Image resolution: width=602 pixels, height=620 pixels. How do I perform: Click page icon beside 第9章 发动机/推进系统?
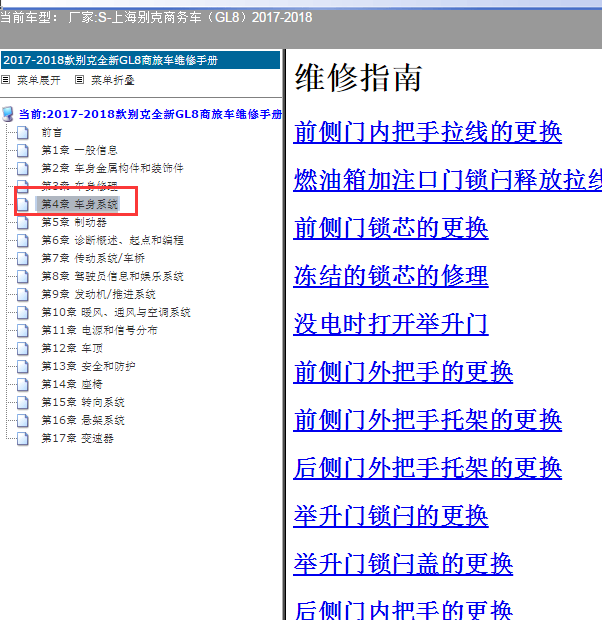click(23, 295)
